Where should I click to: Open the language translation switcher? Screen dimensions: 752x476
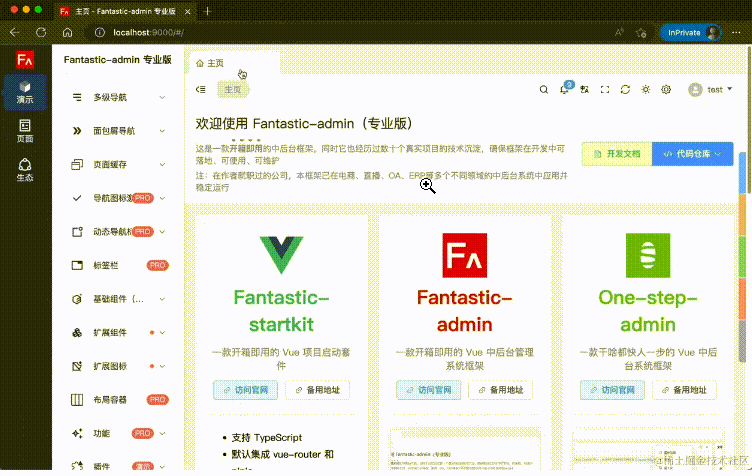pos(584,90)
